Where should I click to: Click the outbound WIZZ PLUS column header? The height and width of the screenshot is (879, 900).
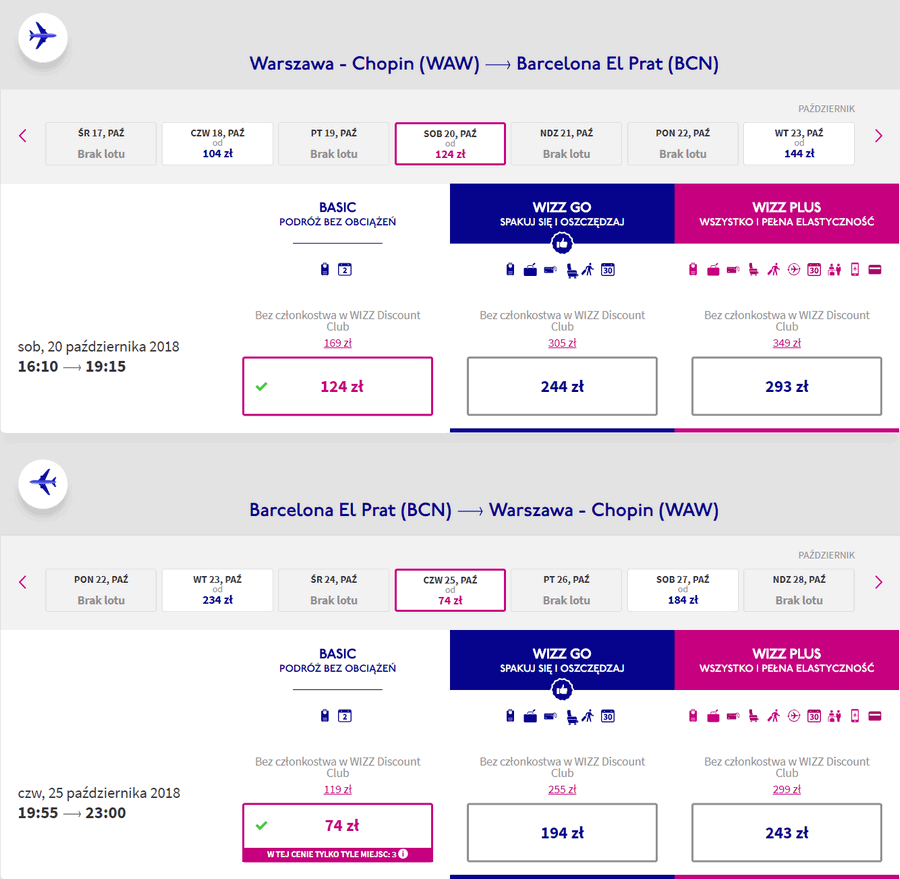(x=786, y=214)
